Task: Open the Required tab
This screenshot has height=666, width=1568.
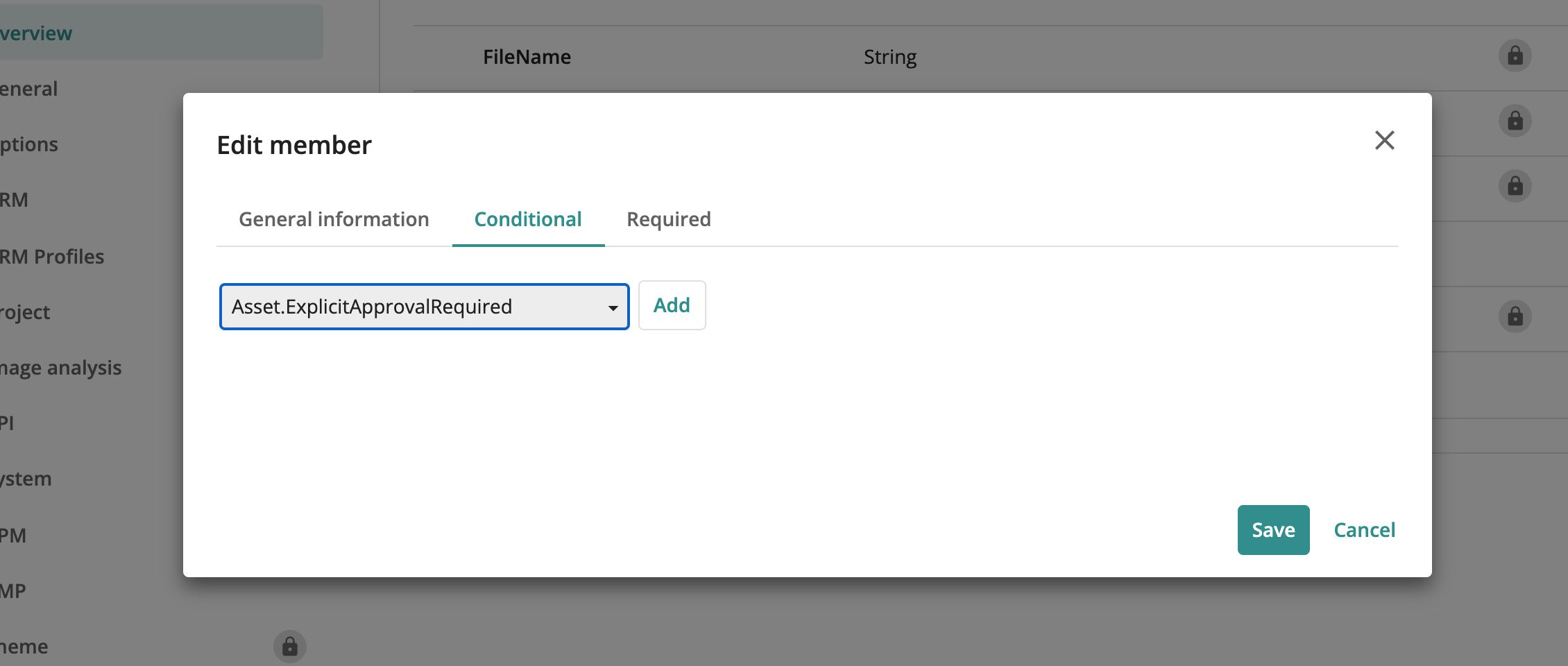Action: click(669, 219)
